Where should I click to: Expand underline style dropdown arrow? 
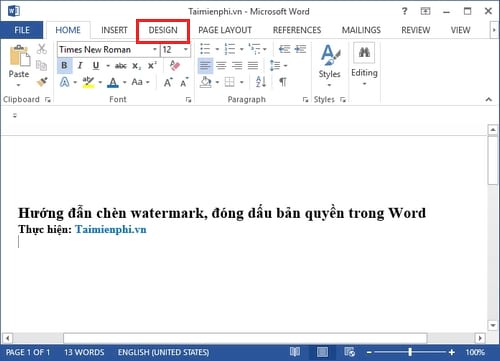click(108, 66)
